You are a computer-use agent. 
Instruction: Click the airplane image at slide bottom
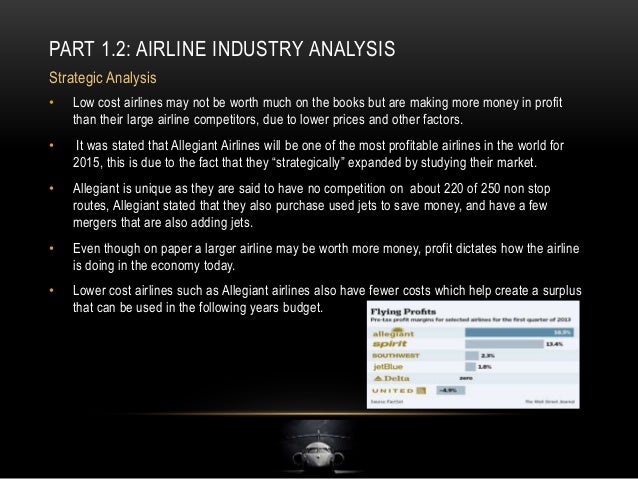319,448
